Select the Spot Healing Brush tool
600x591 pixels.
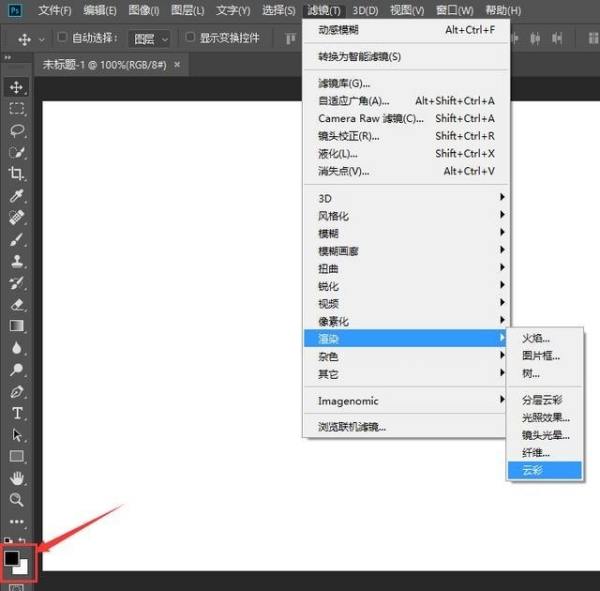coord(16,217)
